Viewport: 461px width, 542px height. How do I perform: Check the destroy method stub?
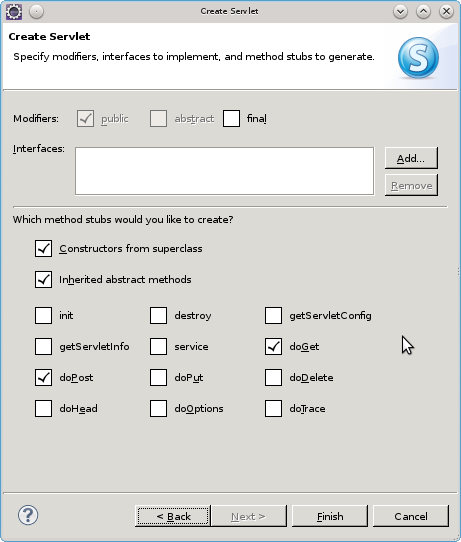(158, 316)
